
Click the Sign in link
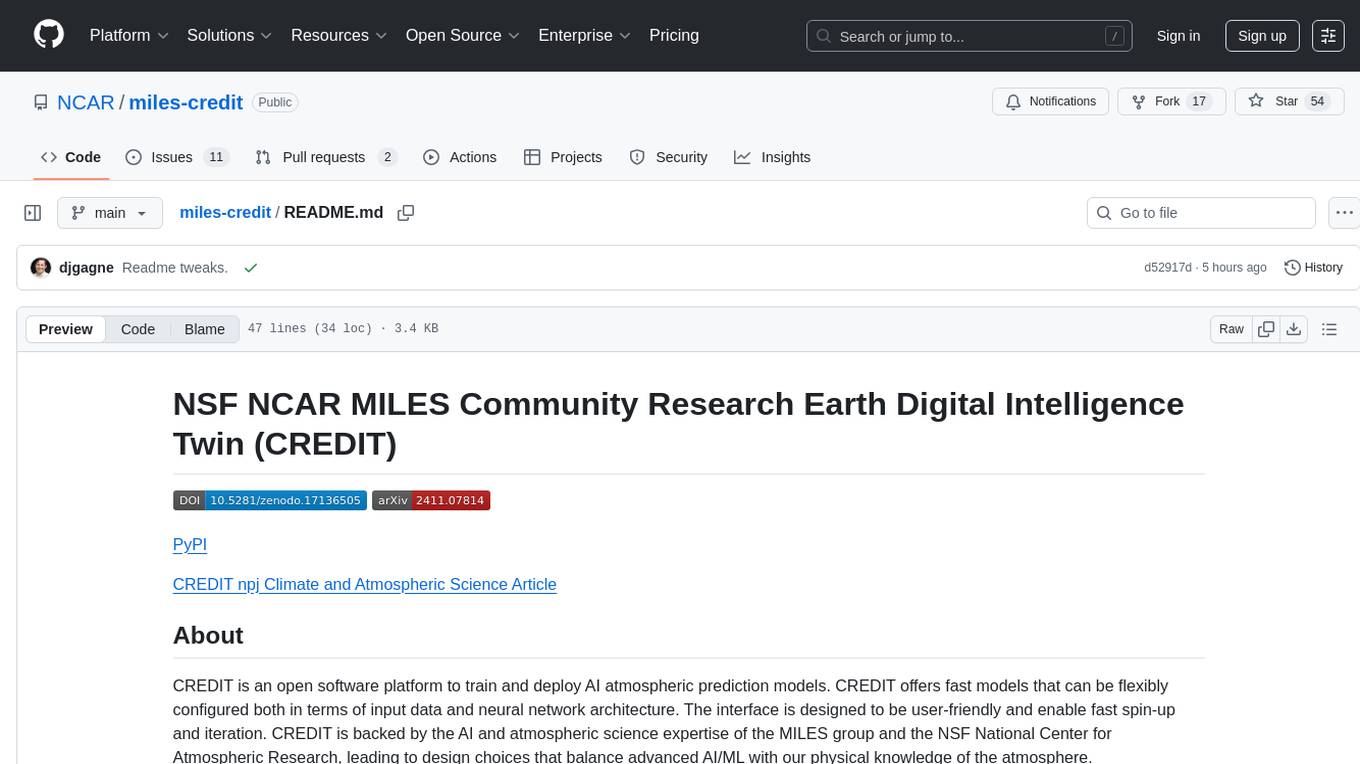[x=1178, y=35]
